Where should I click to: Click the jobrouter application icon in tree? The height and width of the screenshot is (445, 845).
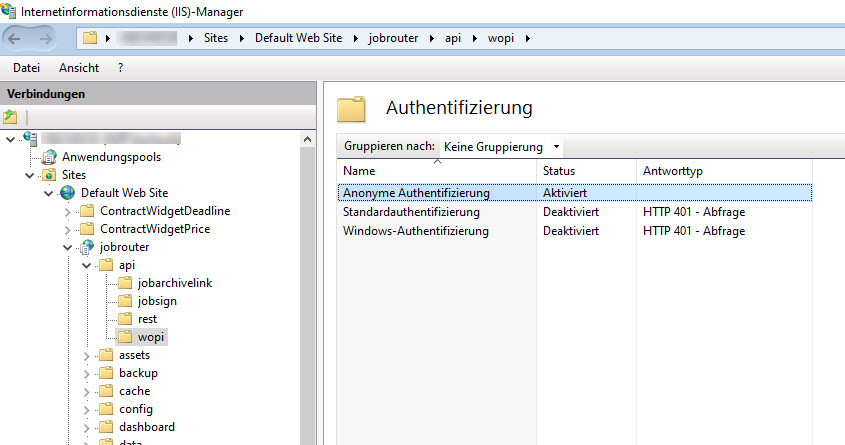(x=87, y=246)
